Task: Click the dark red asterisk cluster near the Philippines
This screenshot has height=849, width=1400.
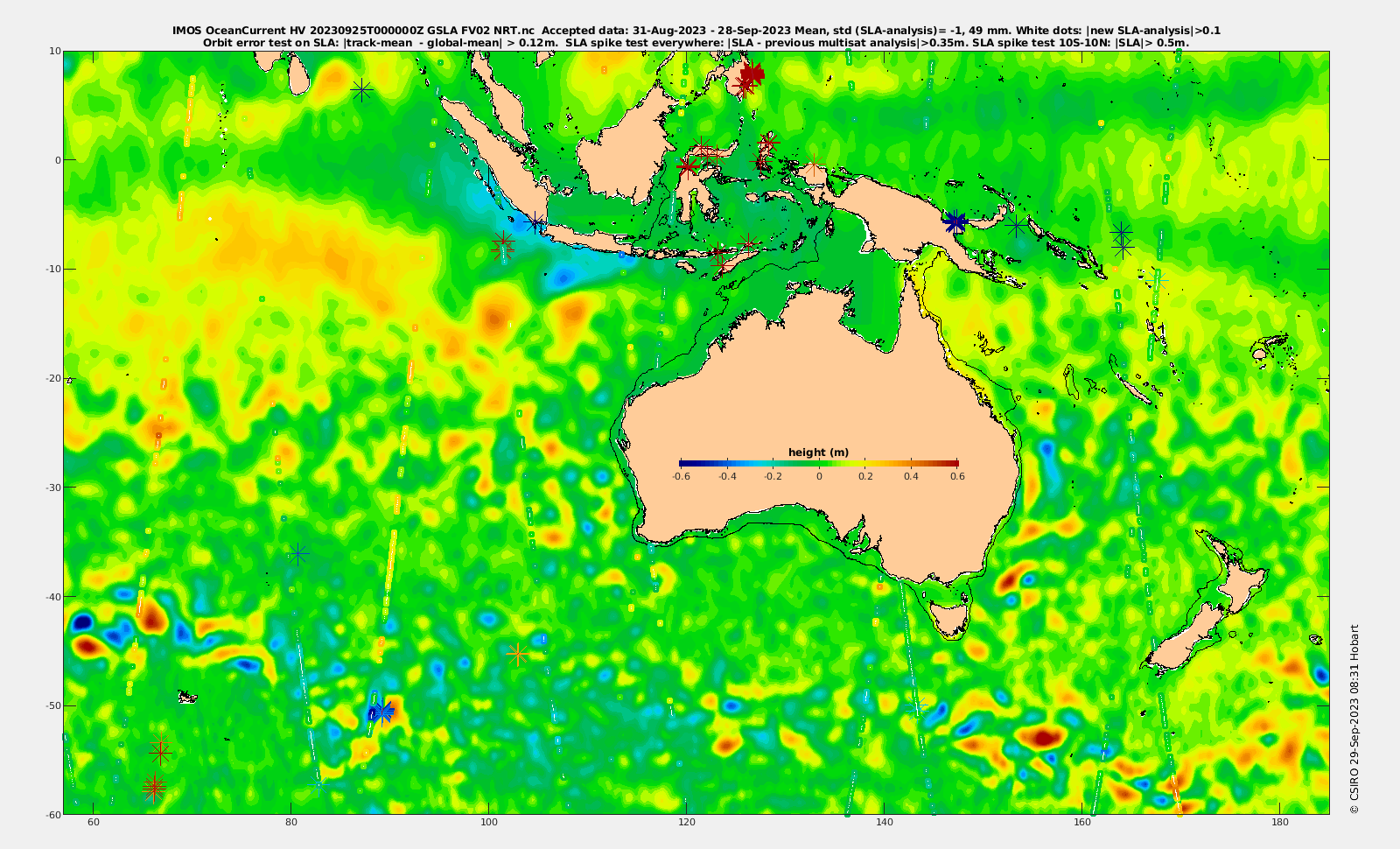Action: 751,74
